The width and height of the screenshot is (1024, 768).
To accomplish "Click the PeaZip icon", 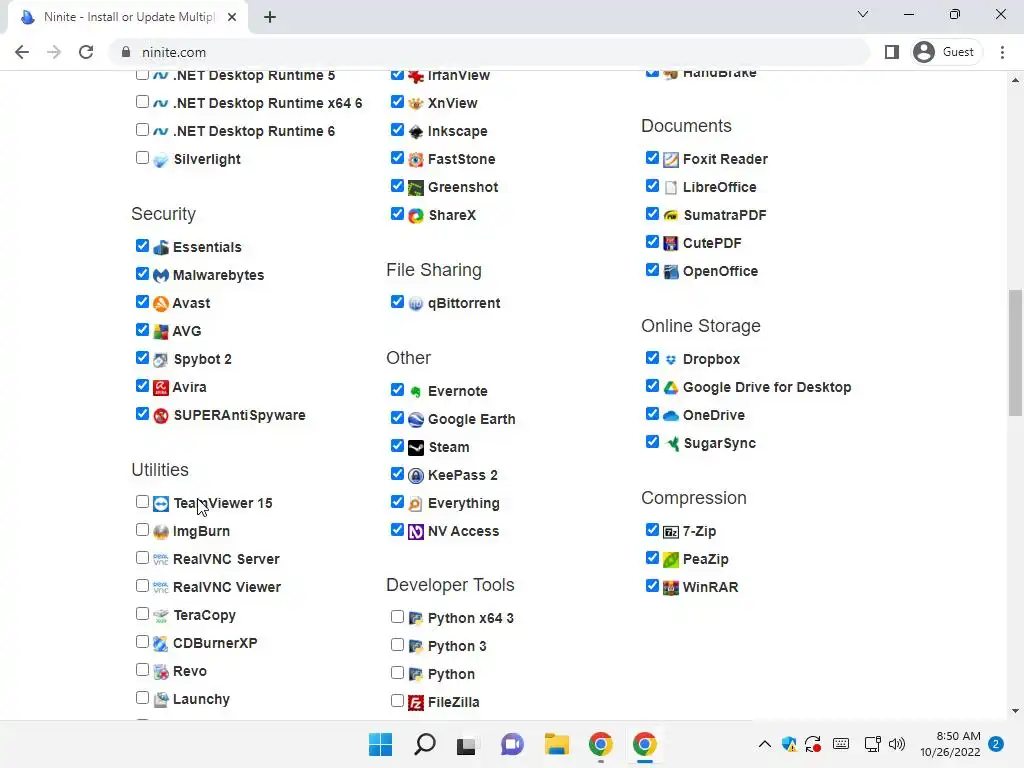I will pos(671,560).
